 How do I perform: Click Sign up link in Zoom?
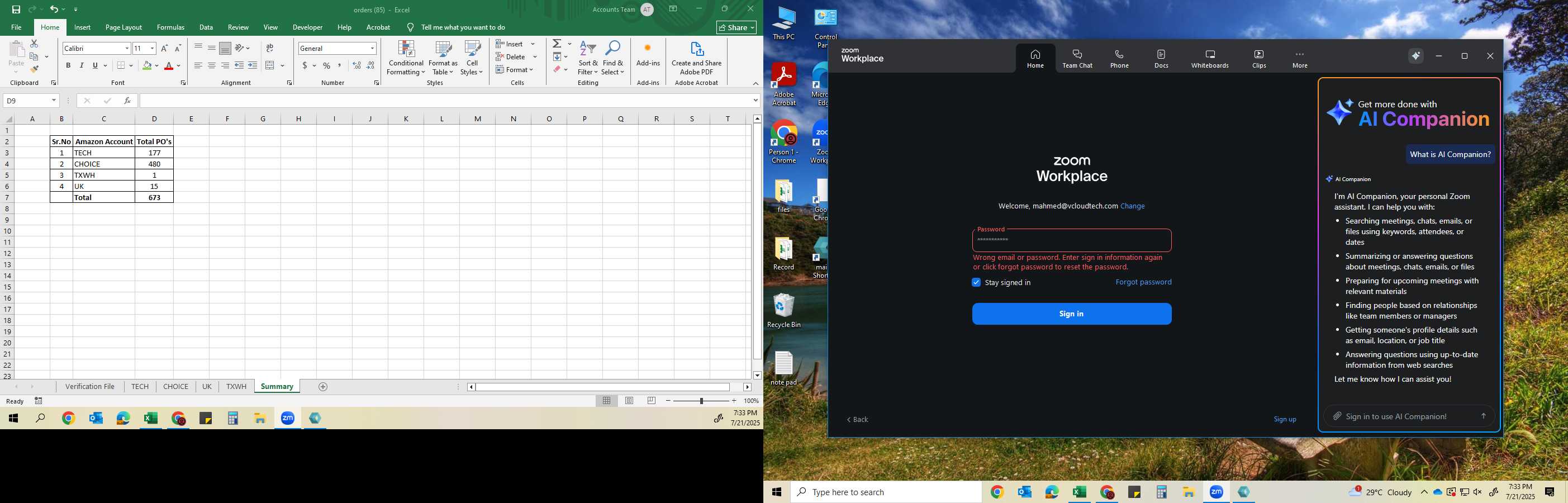[1285, 419]
